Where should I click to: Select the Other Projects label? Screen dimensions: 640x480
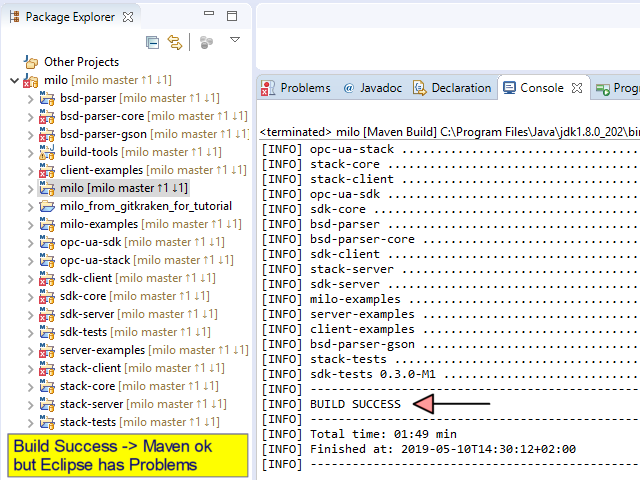(x=82, y=62)
